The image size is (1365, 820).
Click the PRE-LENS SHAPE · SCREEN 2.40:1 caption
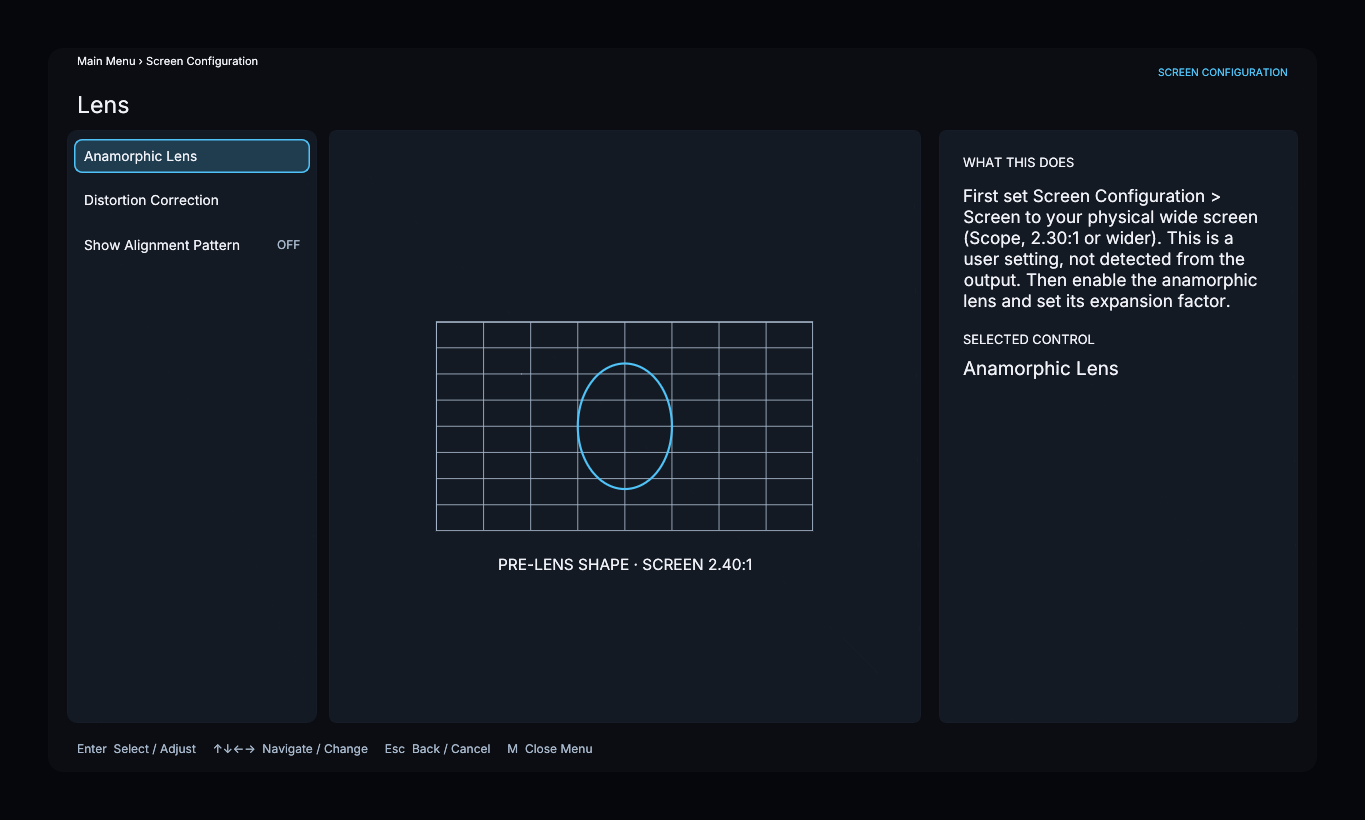(x=625, y=565)
